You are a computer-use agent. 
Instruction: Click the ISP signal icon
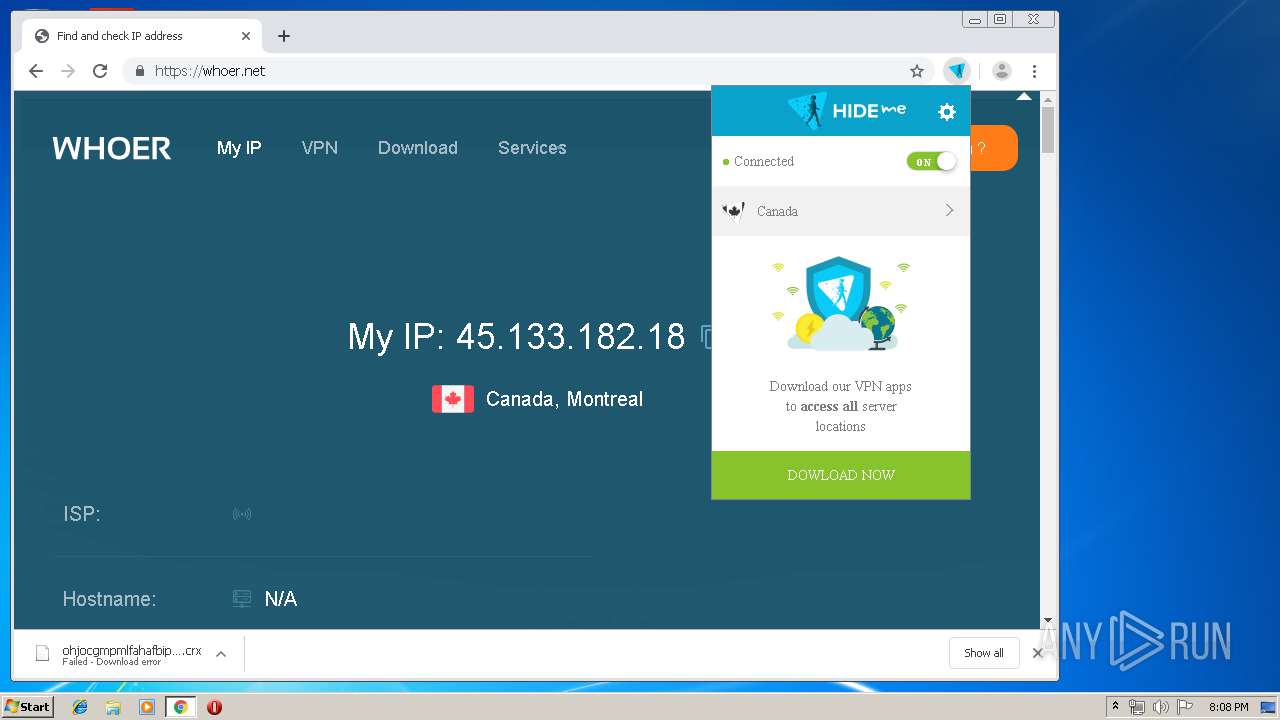pos(242,514)
